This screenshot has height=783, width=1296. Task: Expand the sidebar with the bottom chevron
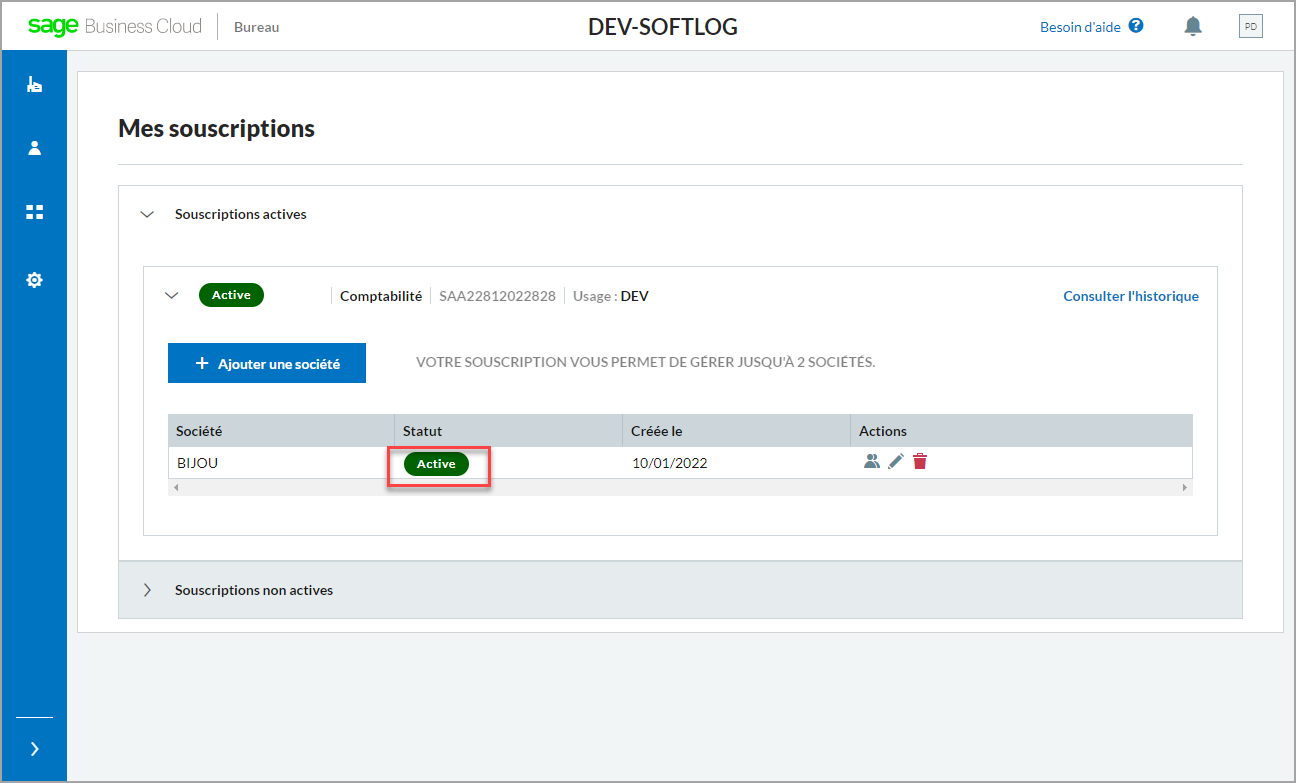coord(34,749)
